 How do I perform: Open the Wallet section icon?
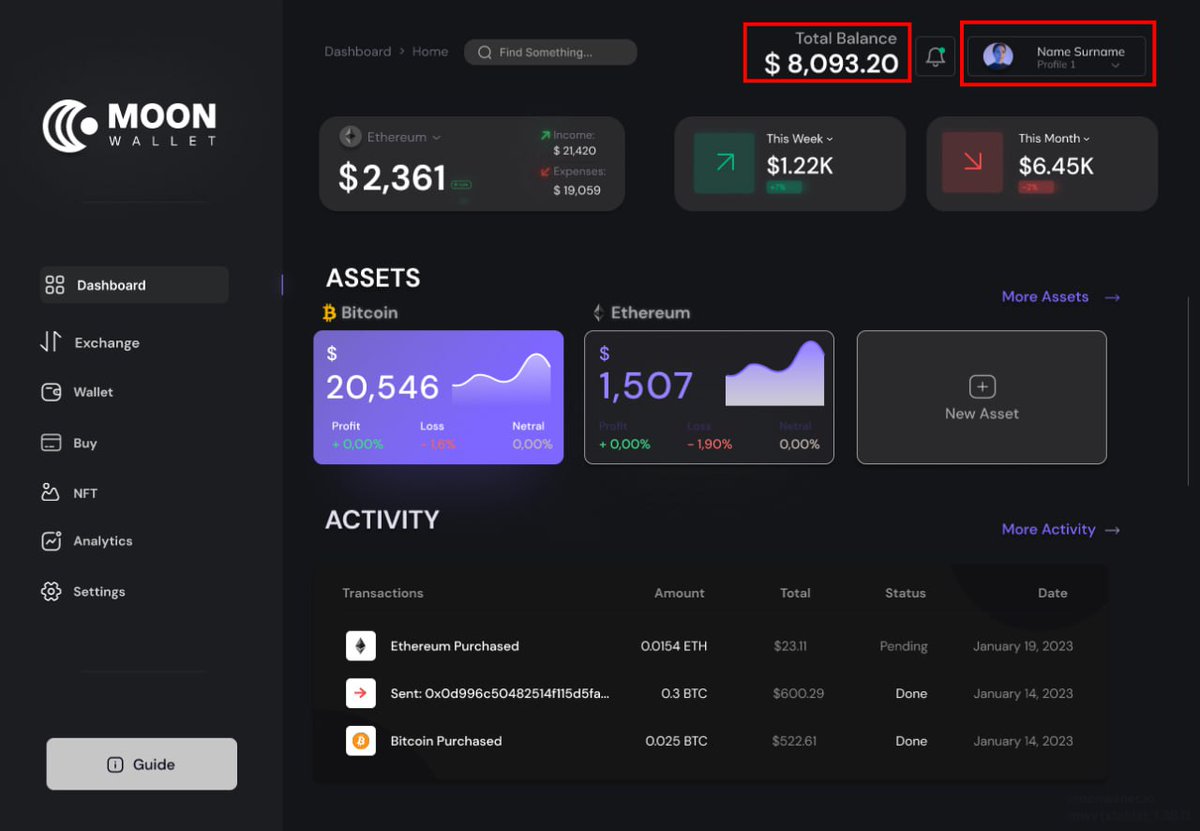[52, 392]
